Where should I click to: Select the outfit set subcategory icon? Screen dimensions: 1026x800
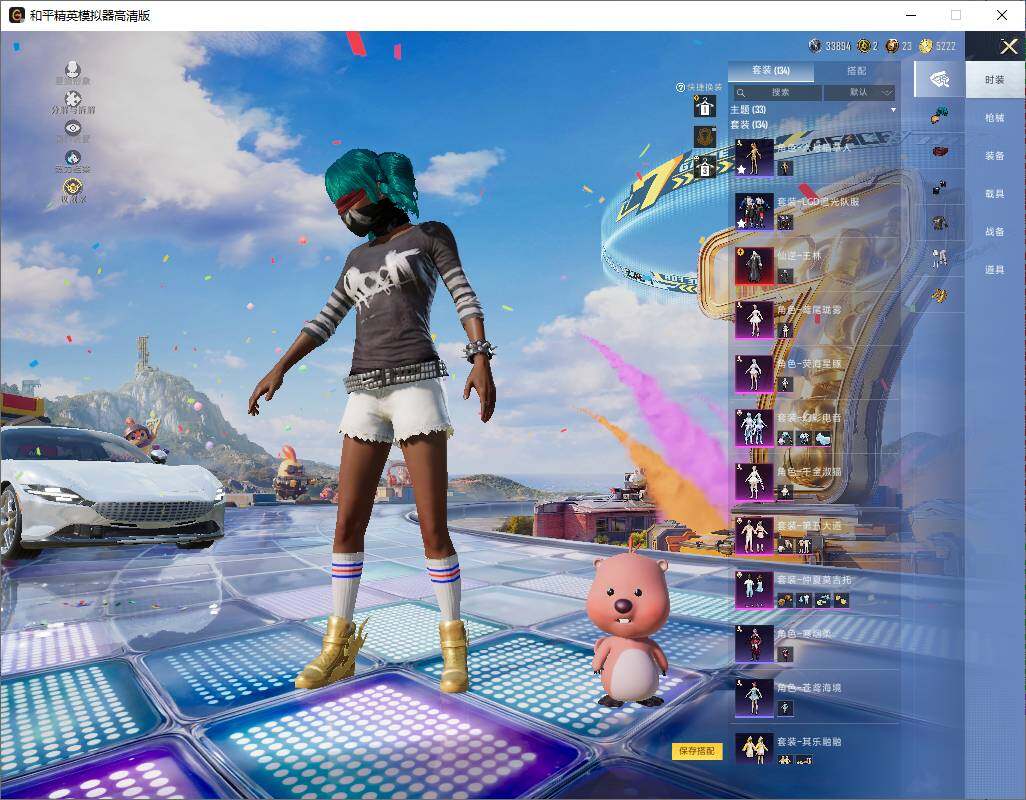(x=940, y=79)
